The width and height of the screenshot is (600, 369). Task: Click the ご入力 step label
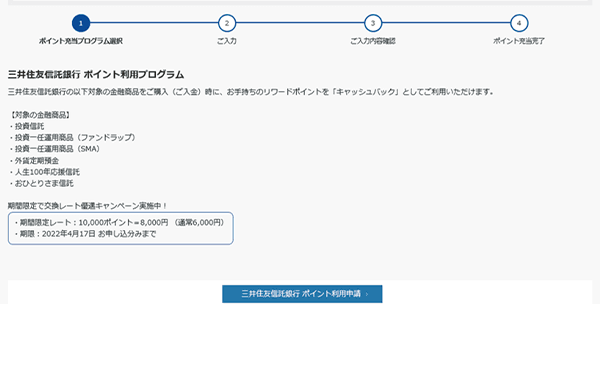pyautogui.click(x=227, y=41)
